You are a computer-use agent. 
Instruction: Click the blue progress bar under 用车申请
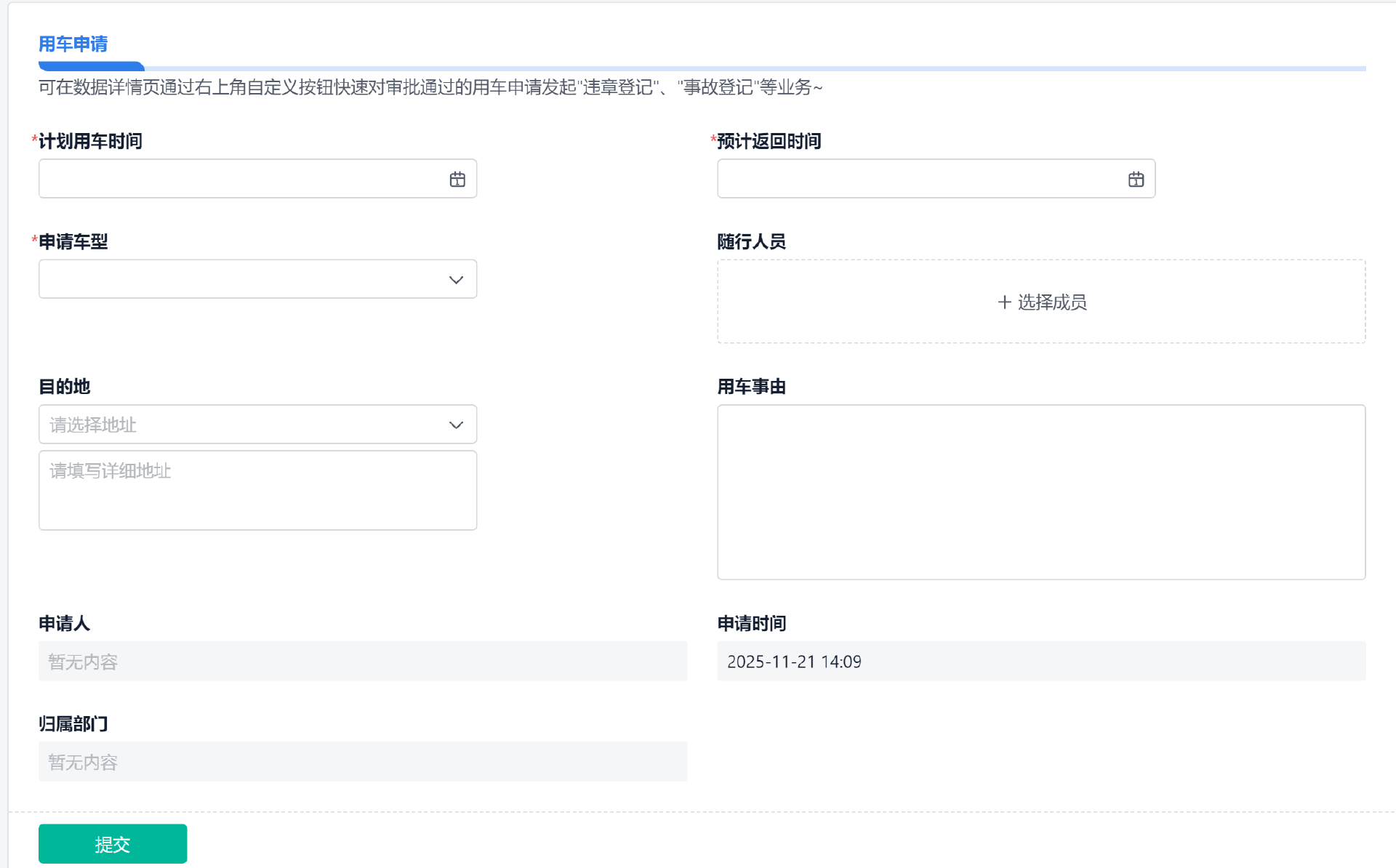[x=92, y=67]
